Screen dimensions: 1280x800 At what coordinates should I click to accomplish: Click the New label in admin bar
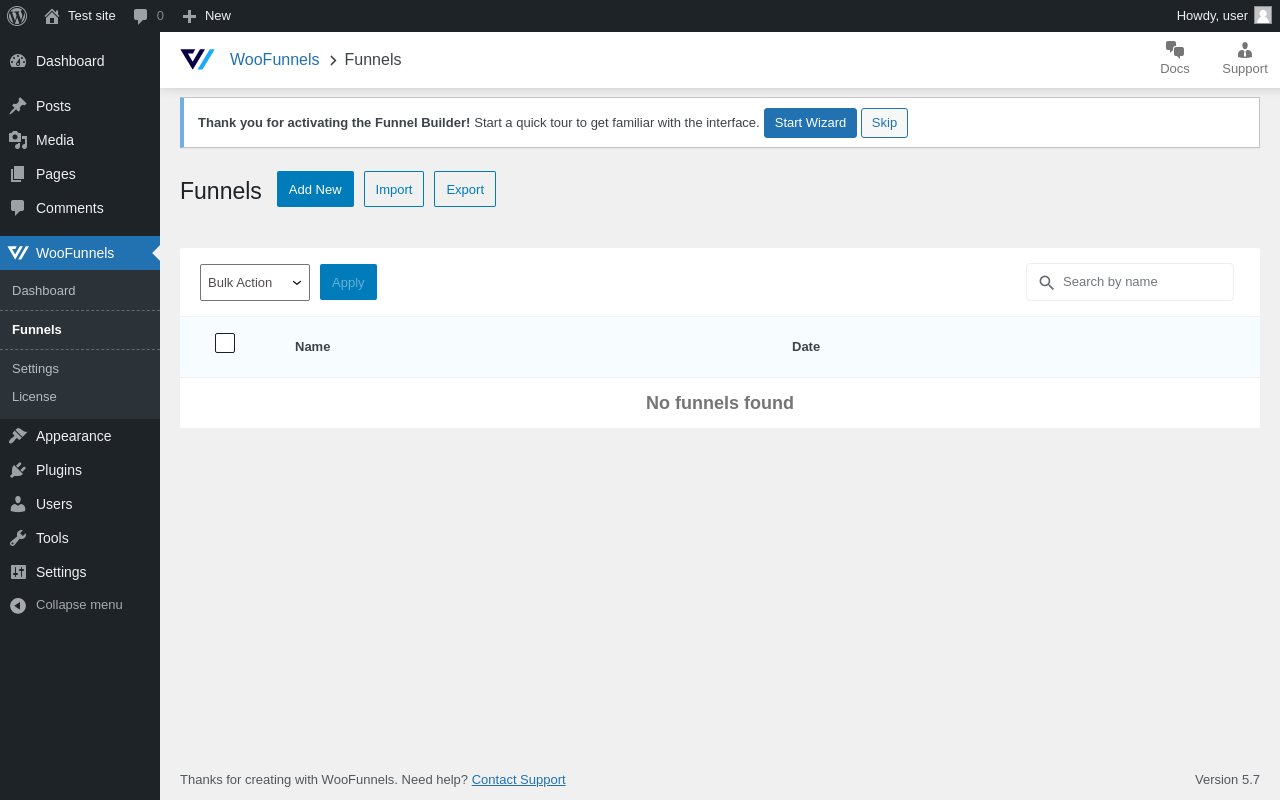[x=218, y=16]
